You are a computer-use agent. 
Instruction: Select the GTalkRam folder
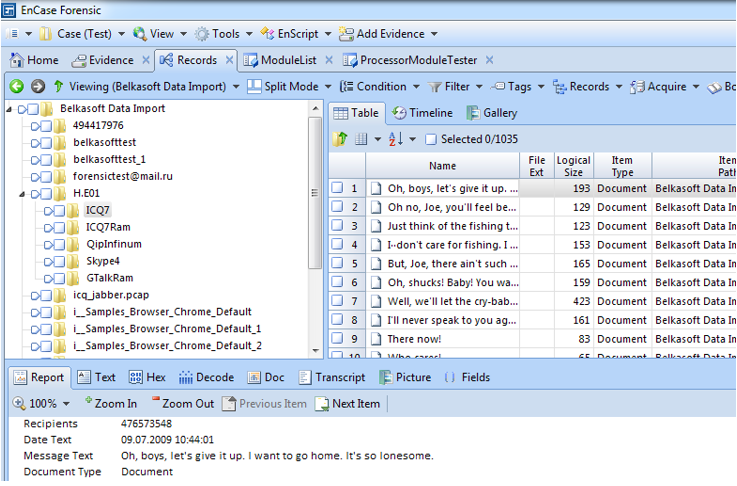tap(110, 278)
